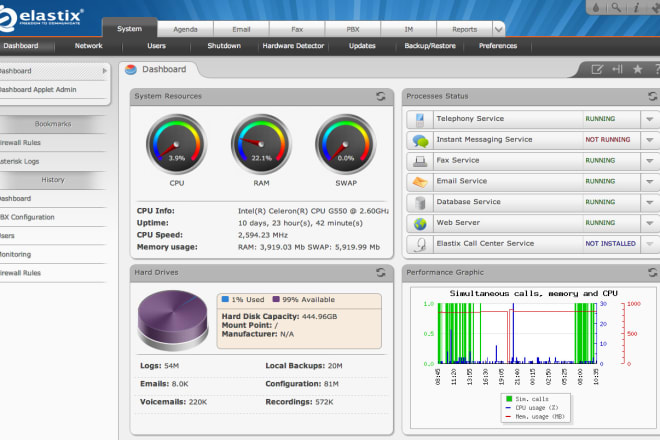Click the performance graph chart
The width and height of the screenshot is (660, 440).
point(533,358)
